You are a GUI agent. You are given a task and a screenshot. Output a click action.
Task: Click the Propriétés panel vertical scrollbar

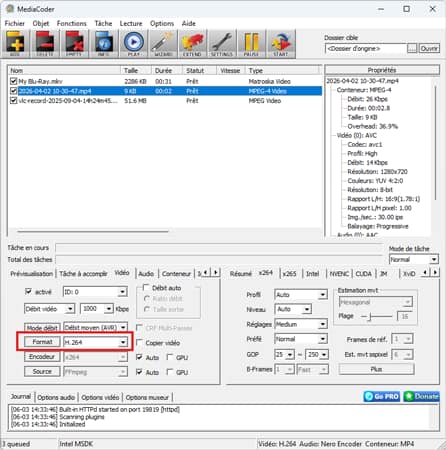[435, 143]
